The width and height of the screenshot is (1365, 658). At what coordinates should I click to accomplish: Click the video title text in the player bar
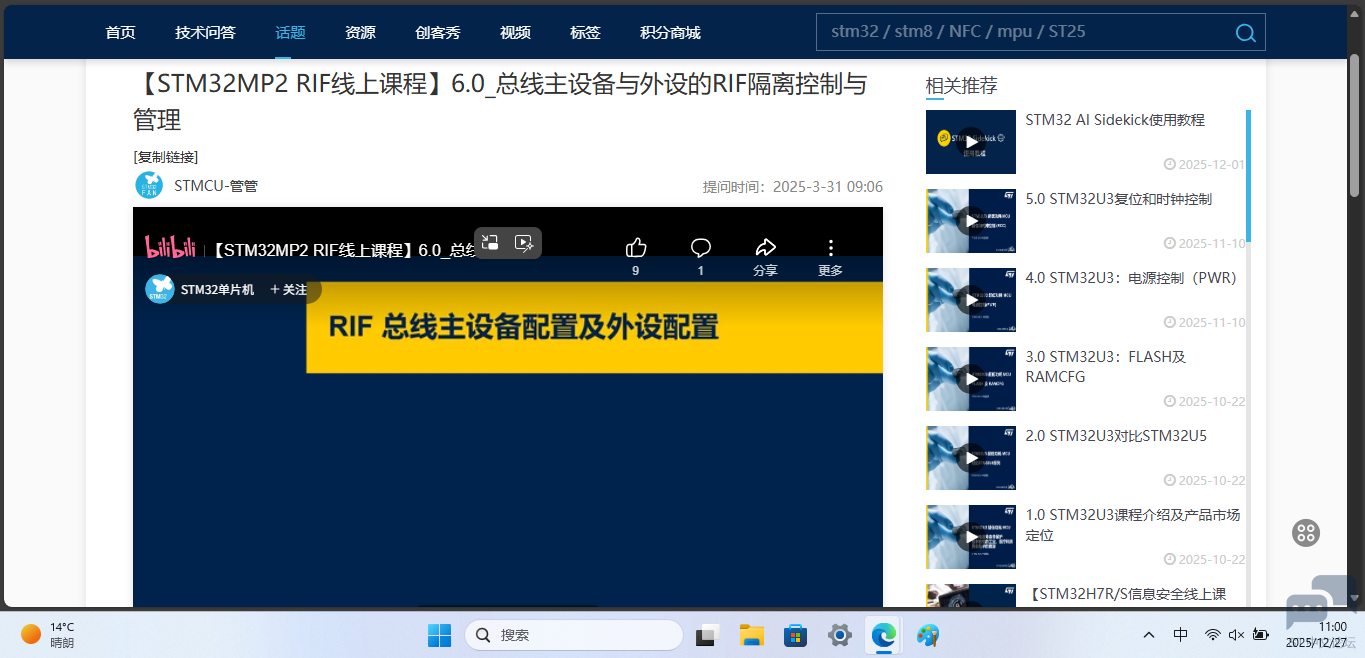click(x=344, y=250)
